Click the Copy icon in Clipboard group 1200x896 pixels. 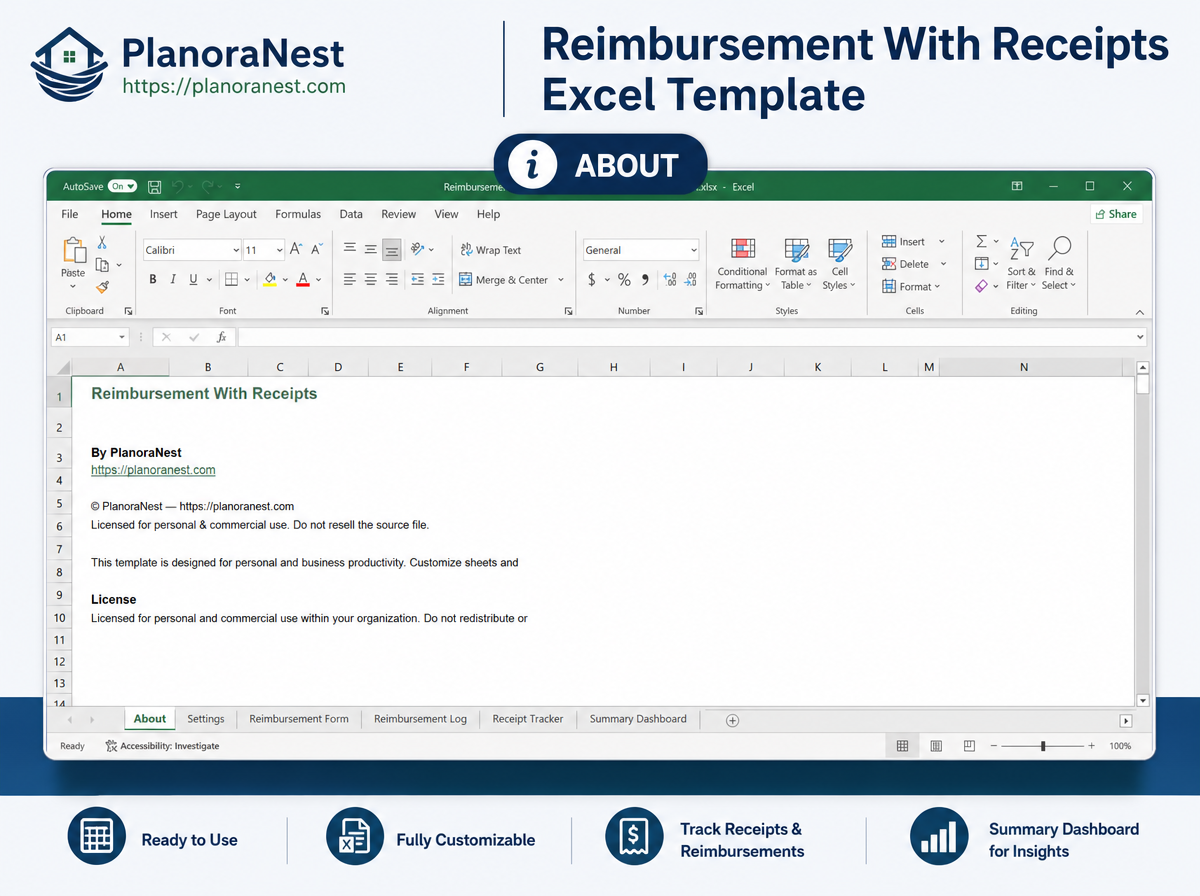click(102, 265)
